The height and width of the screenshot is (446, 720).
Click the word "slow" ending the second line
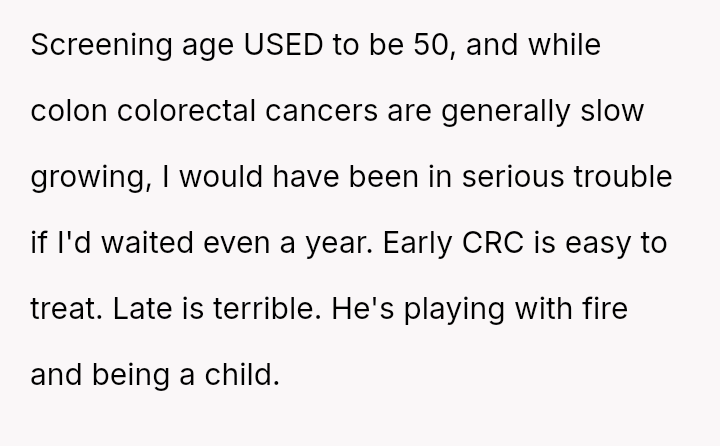click(x=613, y=112)
